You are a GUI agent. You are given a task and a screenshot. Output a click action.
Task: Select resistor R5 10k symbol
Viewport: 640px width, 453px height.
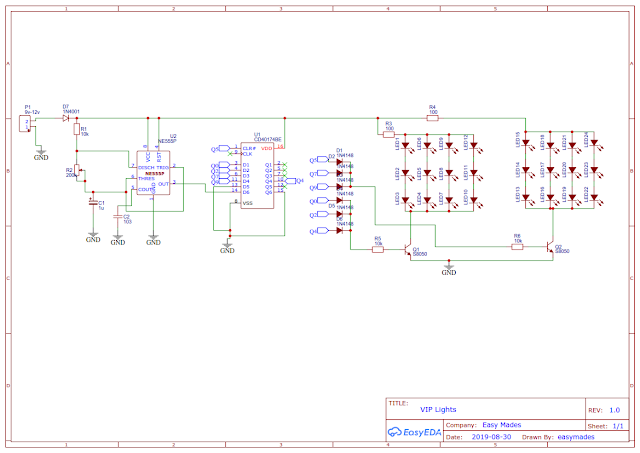(378, 249)
